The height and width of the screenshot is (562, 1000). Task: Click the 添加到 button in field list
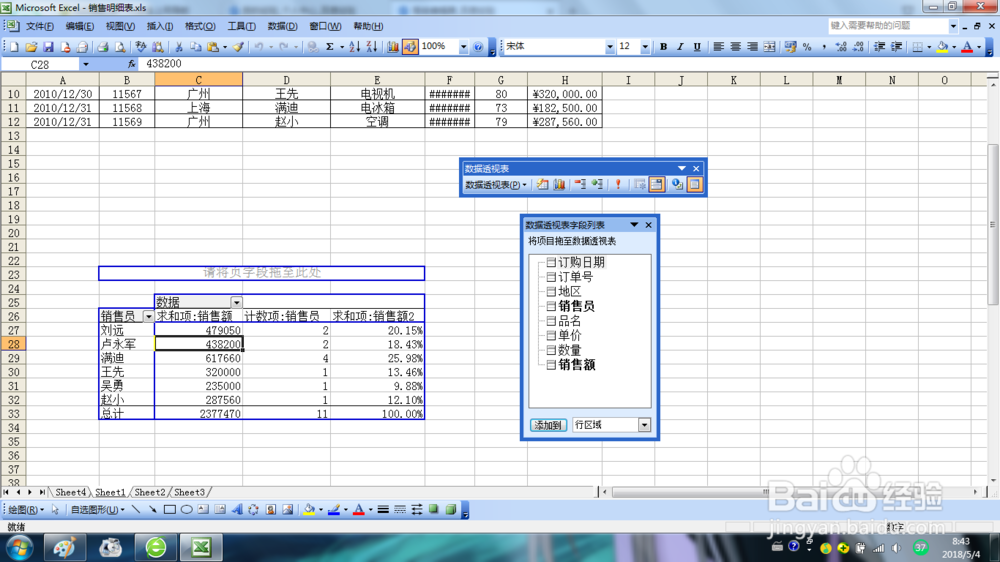click(548, 425)
